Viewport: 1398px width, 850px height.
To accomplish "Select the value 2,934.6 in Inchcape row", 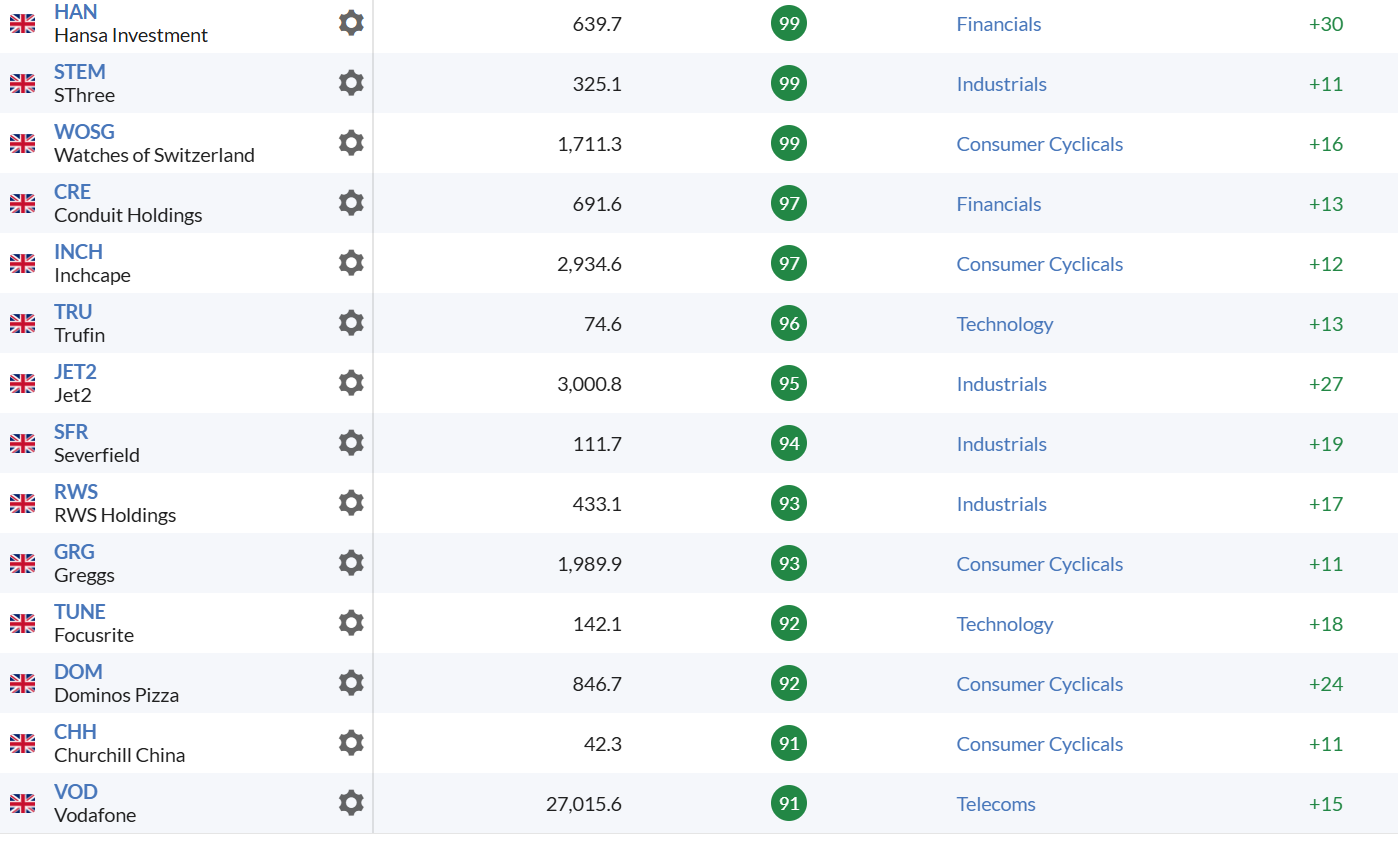I will 590,264.
